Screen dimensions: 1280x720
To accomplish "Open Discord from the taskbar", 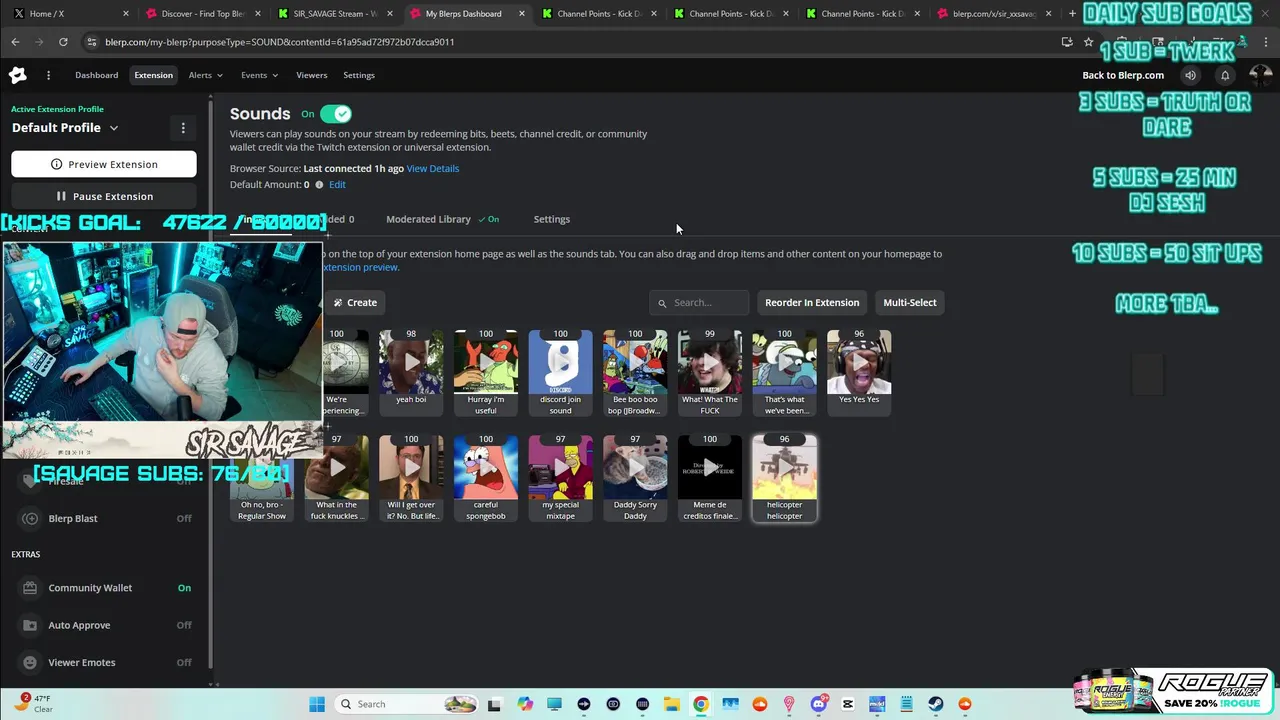I will 819,704.
